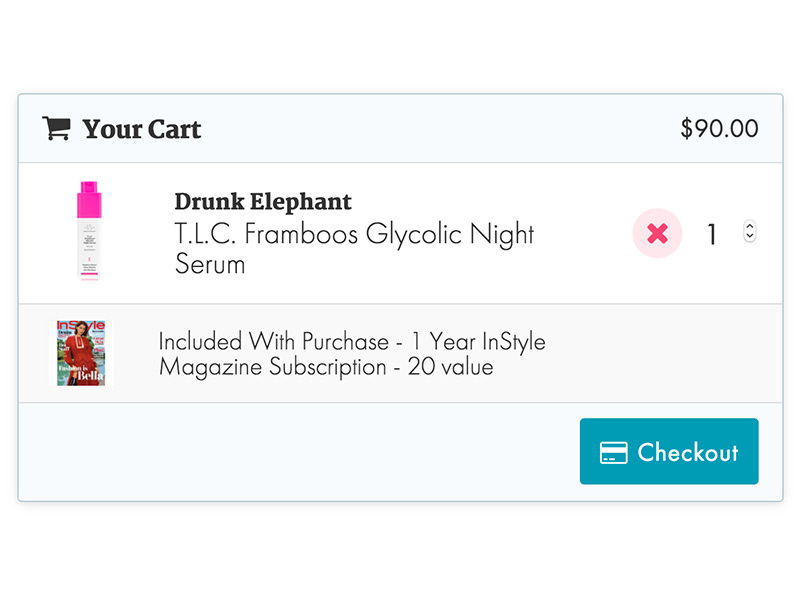This screenshot has width=800, height=600.
Task: Remove the serum with the pink X
Action: [x=657, y=234]
